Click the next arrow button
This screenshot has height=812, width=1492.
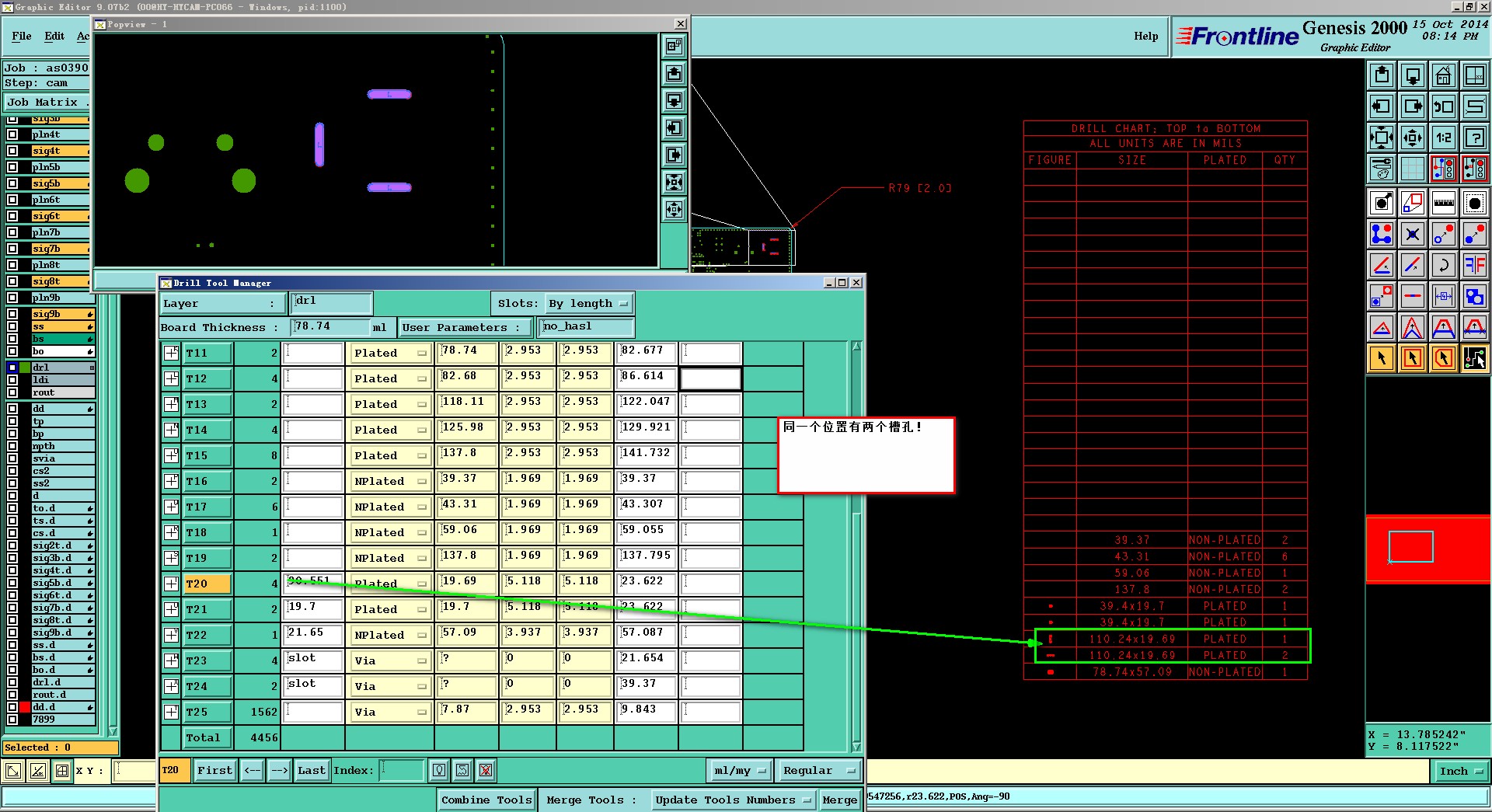pyautogui.click(x=279, y=771)
